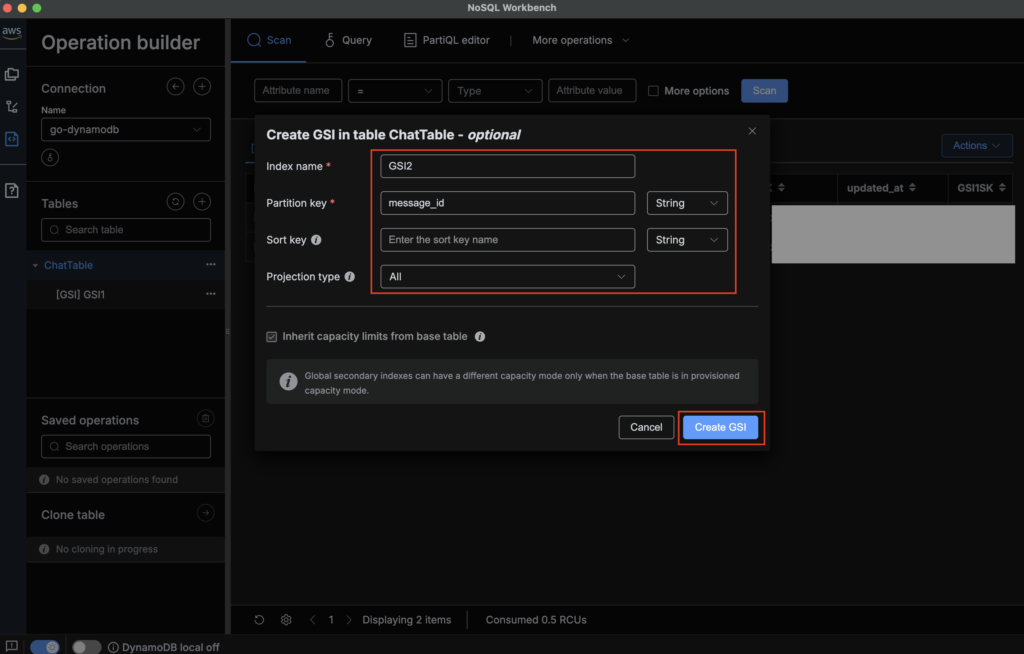
Task: Click the info icon beside Sort key
Action: pos(317,240)
